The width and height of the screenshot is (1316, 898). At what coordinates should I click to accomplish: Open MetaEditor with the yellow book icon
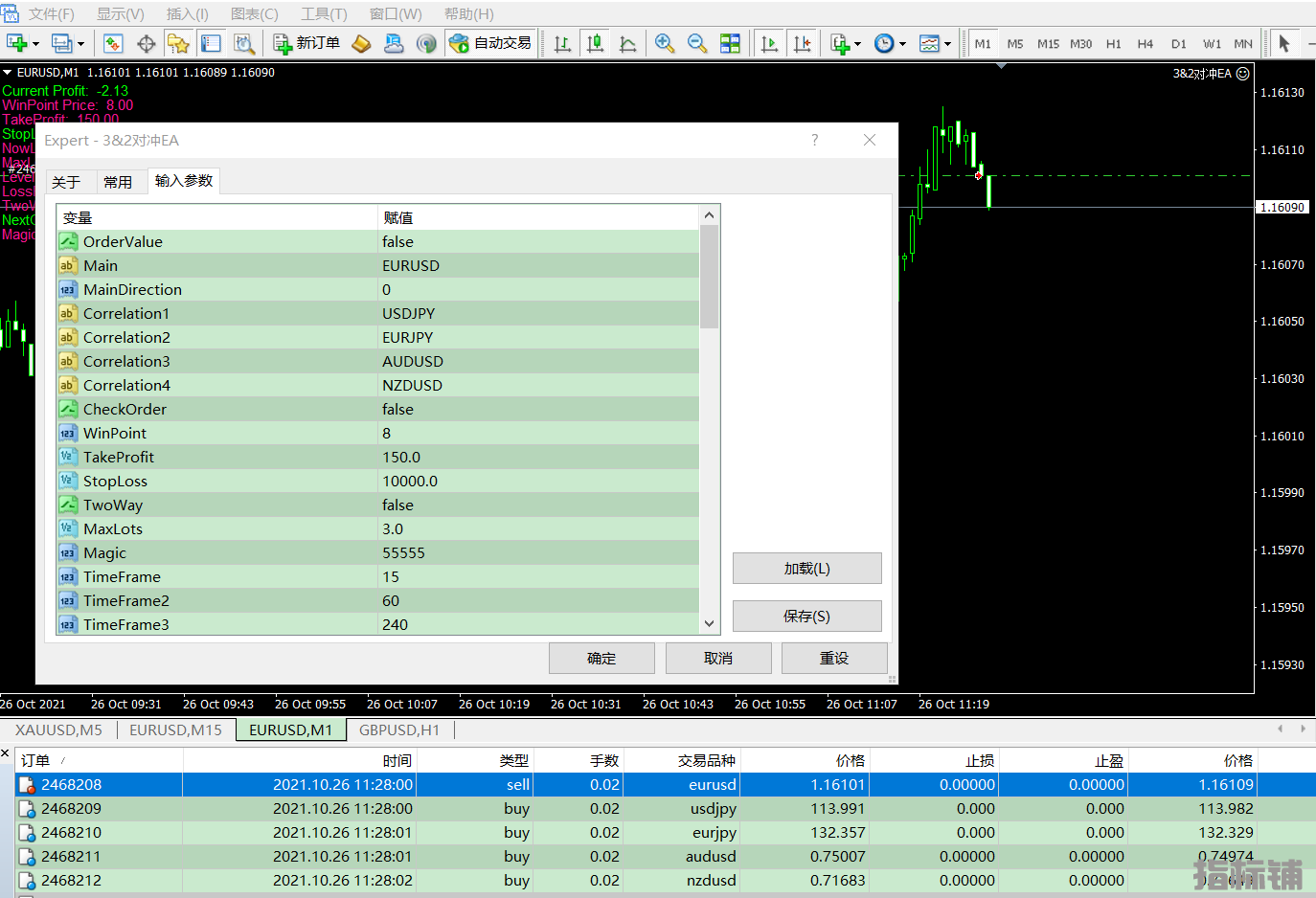361,43
